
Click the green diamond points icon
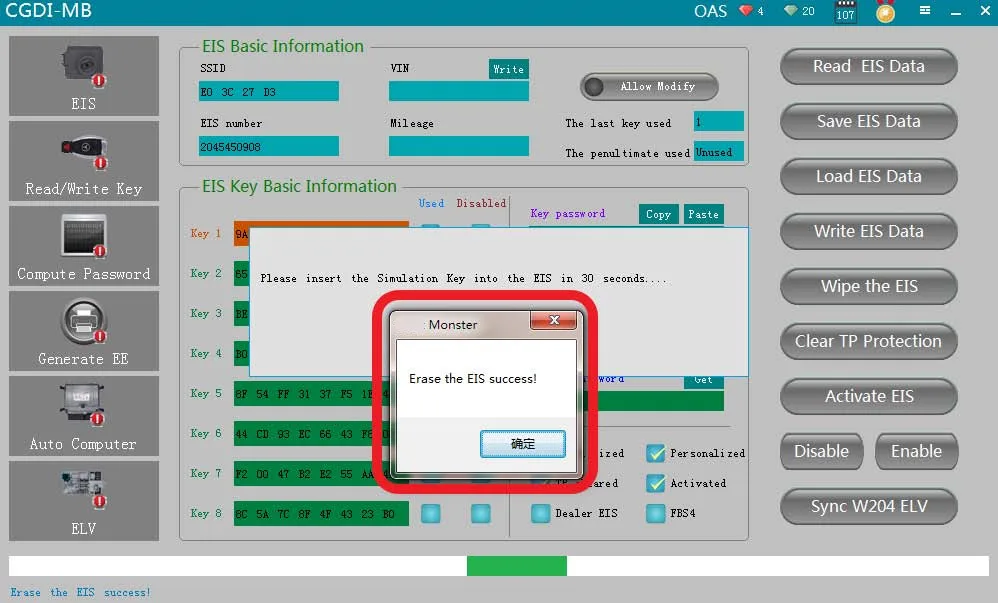point(791,11)
